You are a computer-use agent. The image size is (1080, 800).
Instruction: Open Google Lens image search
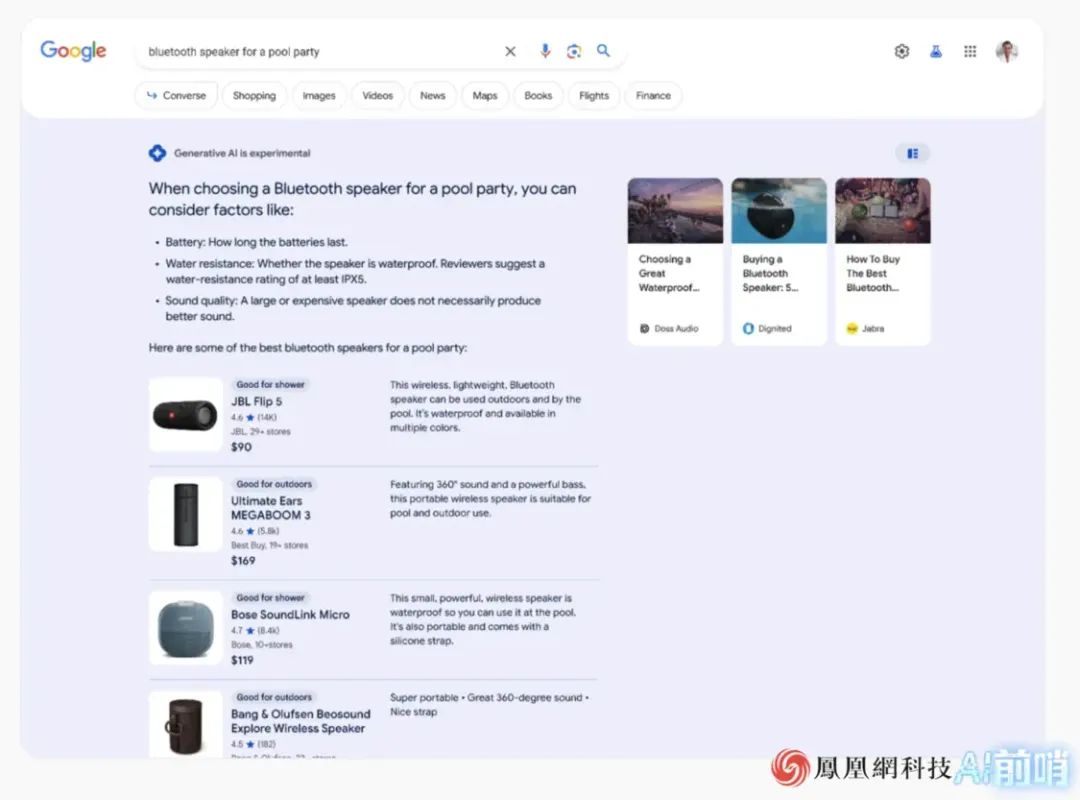click(x=574, y=52)
